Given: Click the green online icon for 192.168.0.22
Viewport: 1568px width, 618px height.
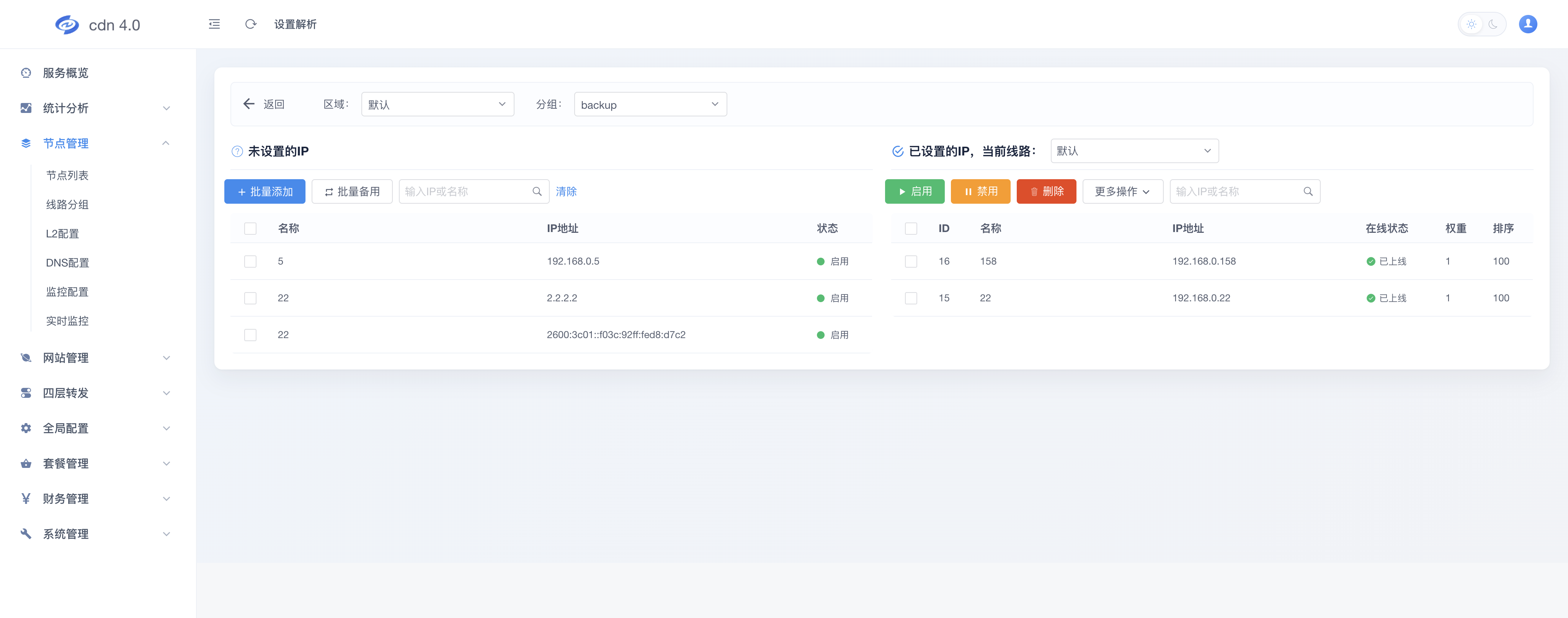Looking at the screenshot, I should tap(1370, 298).
